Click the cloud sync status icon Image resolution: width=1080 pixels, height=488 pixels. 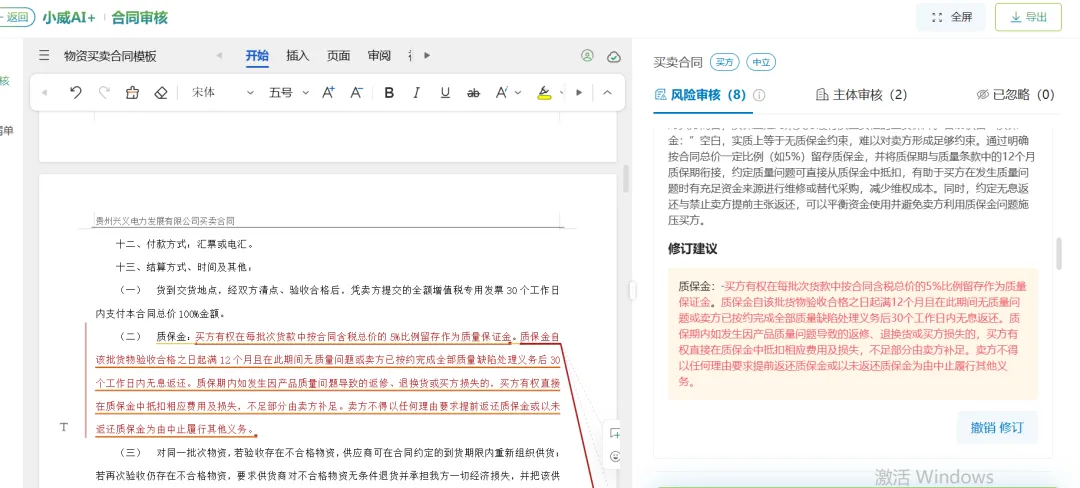click(x=614, y=56)
